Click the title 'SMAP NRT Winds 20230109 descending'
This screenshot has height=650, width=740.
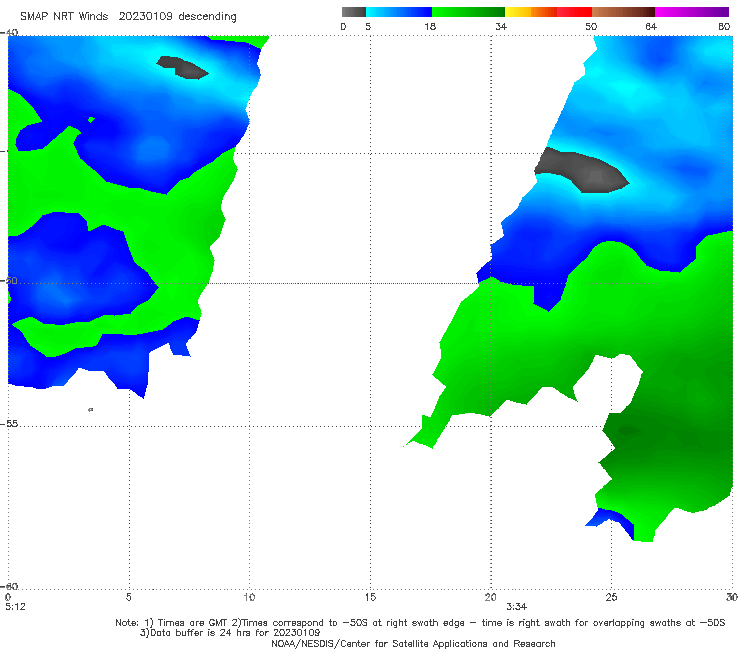click(128, 17)
